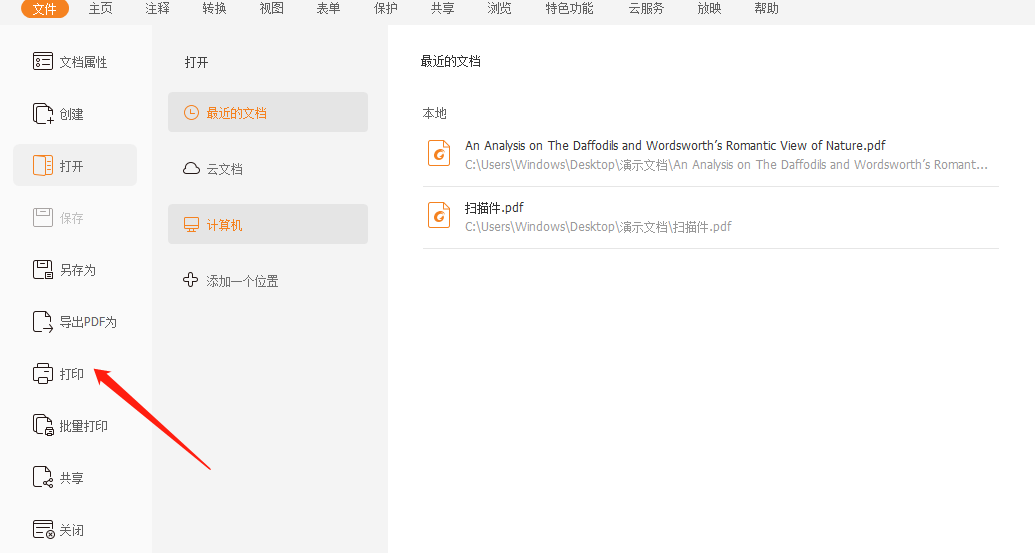Select 最近的文档 recent documents entry

(x=236, y=113)
